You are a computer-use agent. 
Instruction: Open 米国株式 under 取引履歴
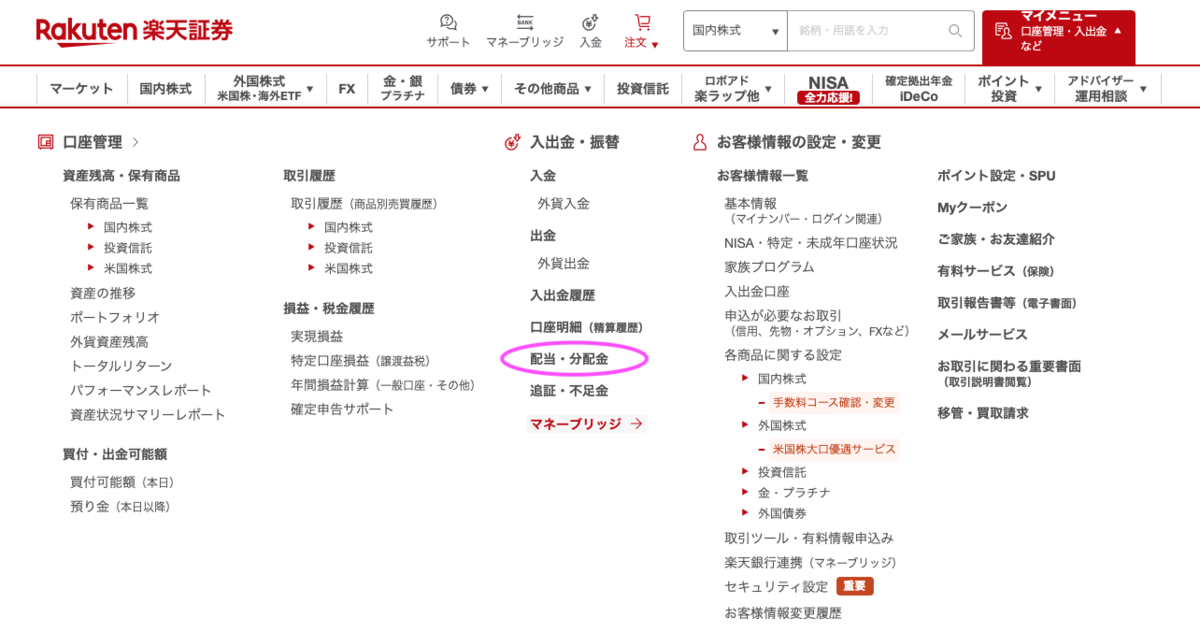(x=348, y=269)
